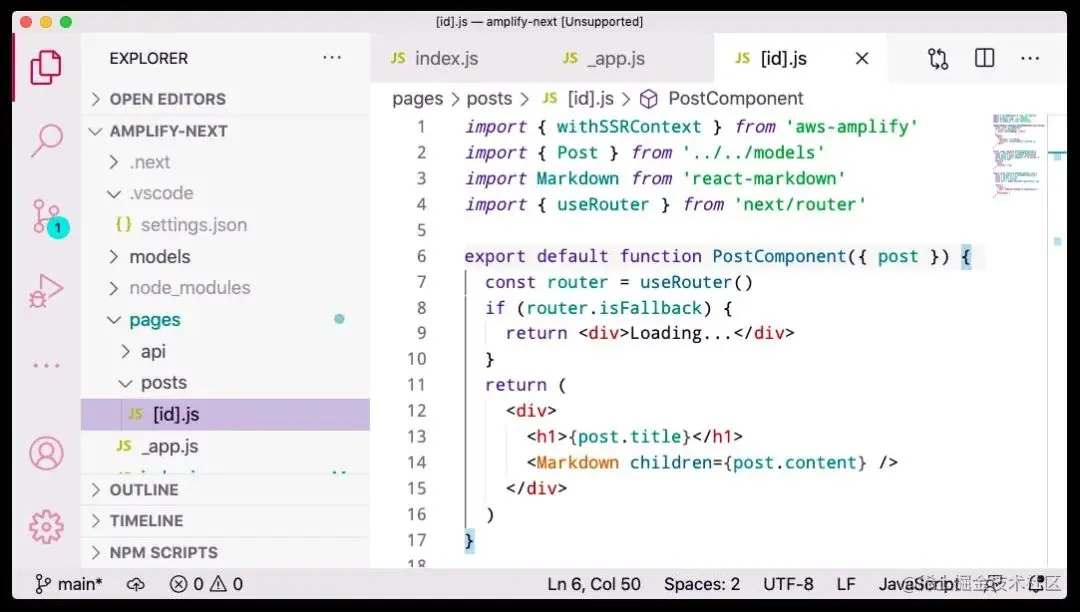Screen dimensions: 1080x612
Task: Click line number 6 in gutter
Action: pyautogui.click(x=421, y=256)
